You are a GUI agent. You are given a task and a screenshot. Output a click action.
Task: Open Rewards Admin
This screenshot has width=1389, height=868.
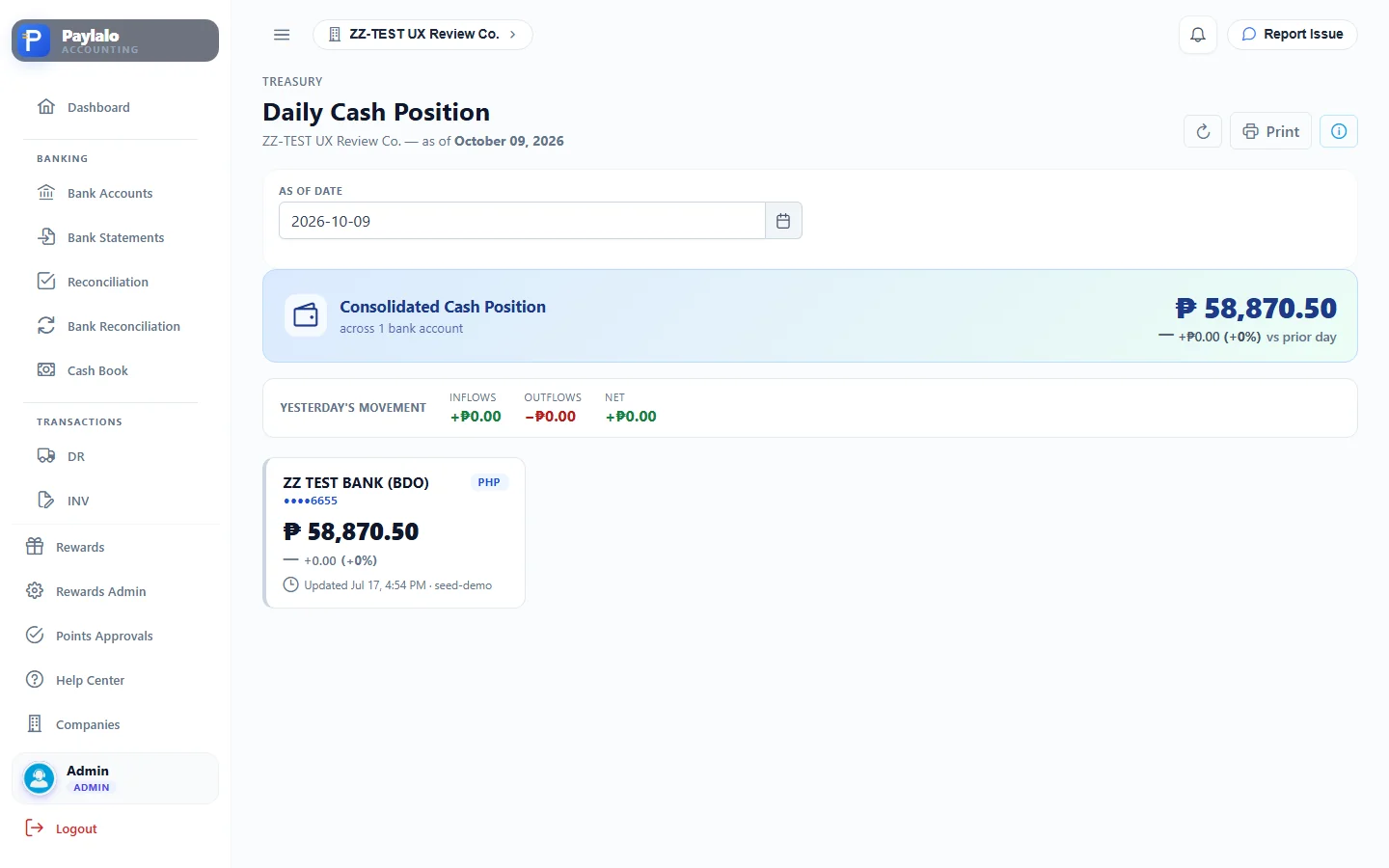tap(115, 591)
